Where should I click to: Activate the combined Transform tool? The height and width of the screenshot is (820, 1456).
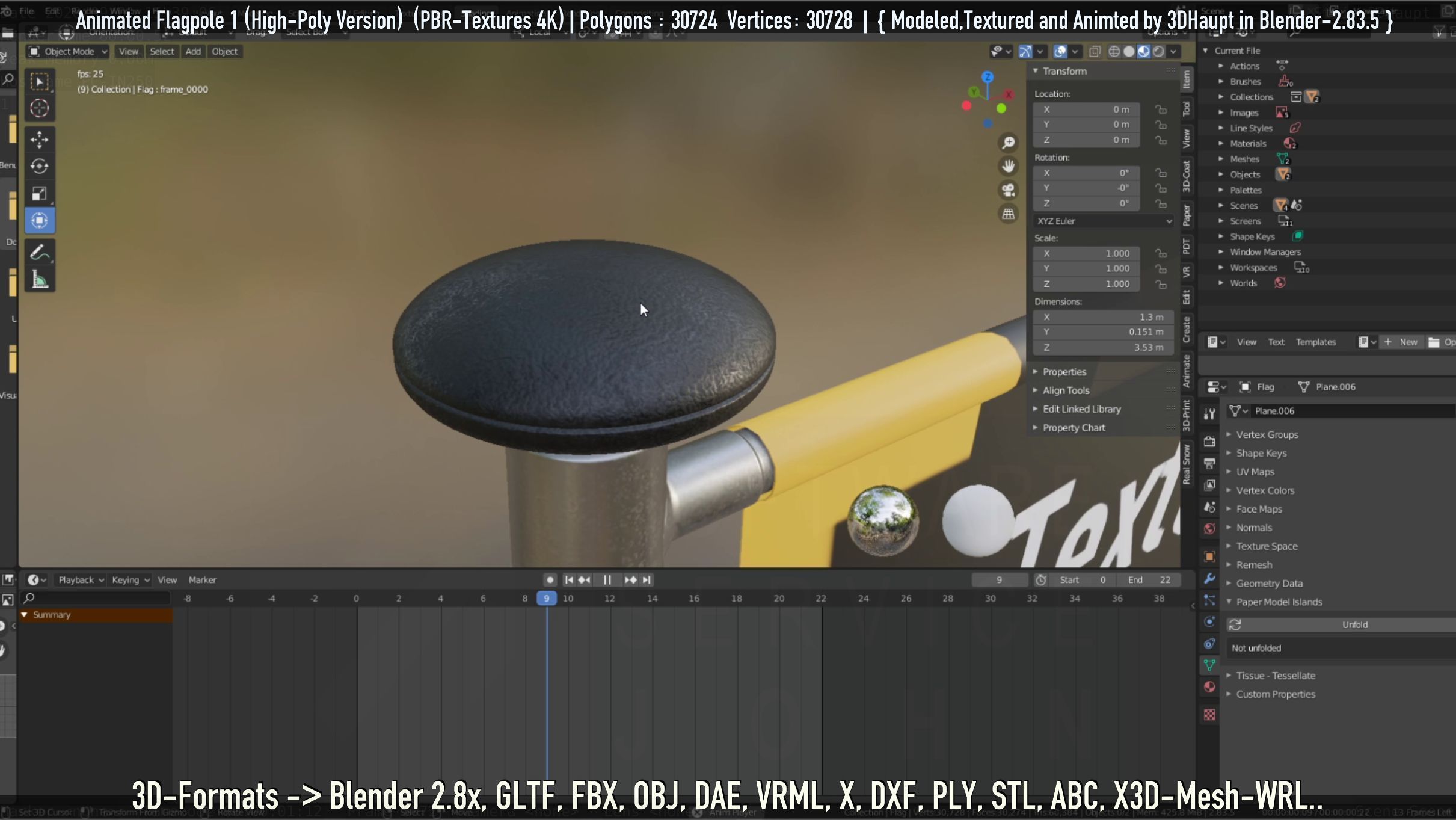click(40, 220)
